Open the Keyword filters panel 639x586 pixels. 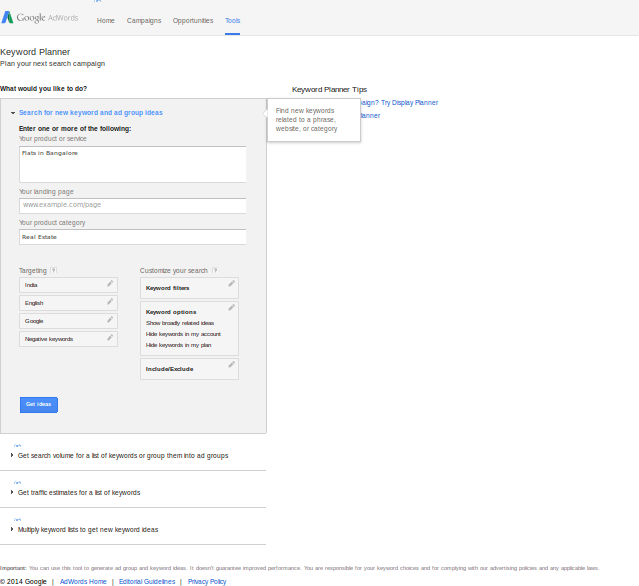189,288
